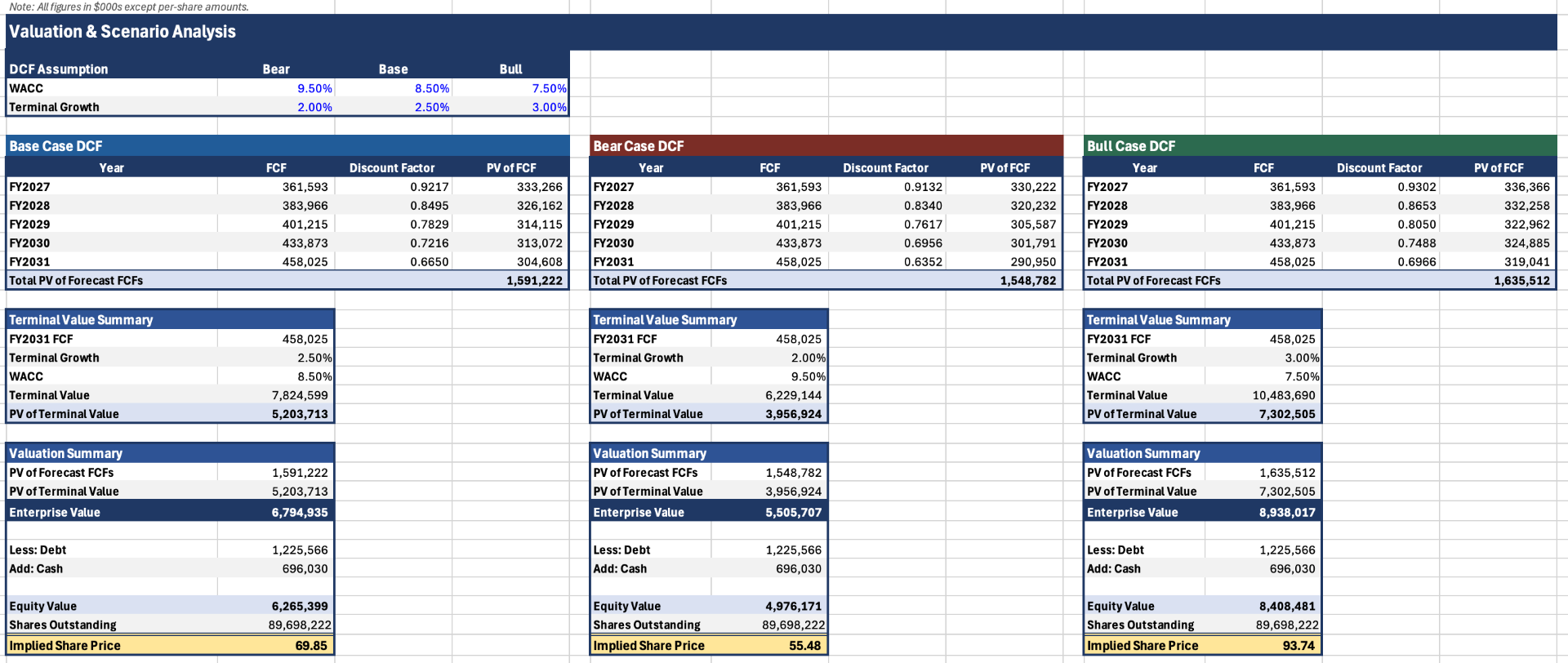Select Base Enterprise Value 6,794,935

(x=300, y=513)
